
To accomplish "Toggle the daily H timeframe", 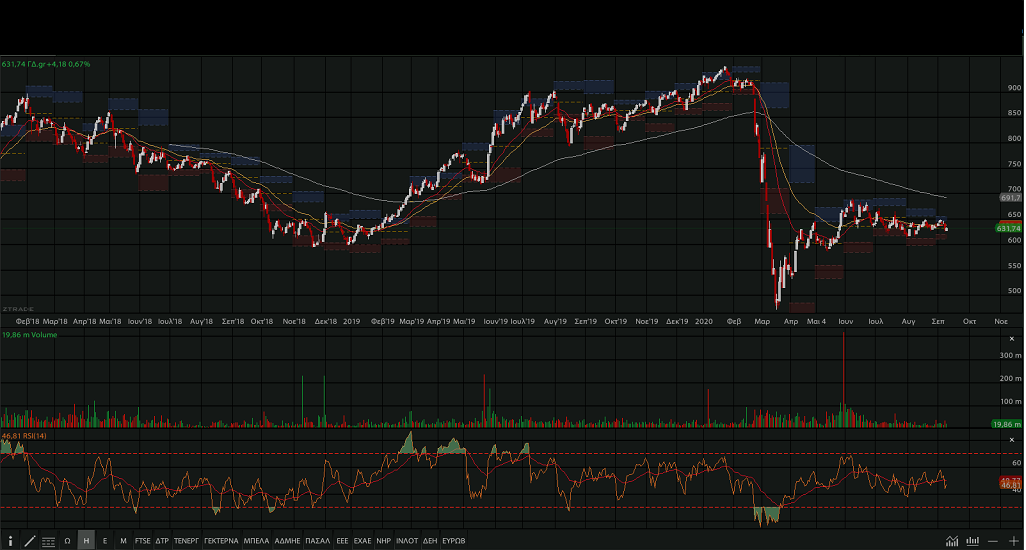I will (x=86, y=541).
